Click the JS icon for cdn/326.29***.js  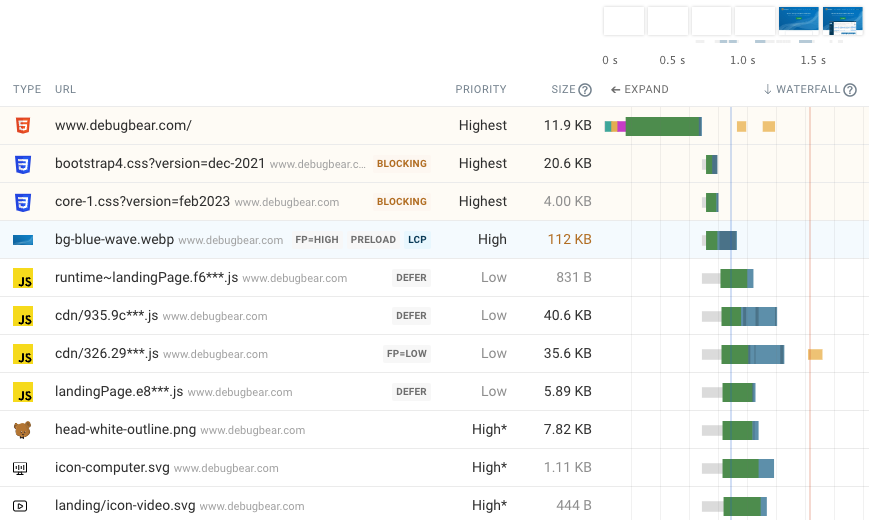[23, 354]
